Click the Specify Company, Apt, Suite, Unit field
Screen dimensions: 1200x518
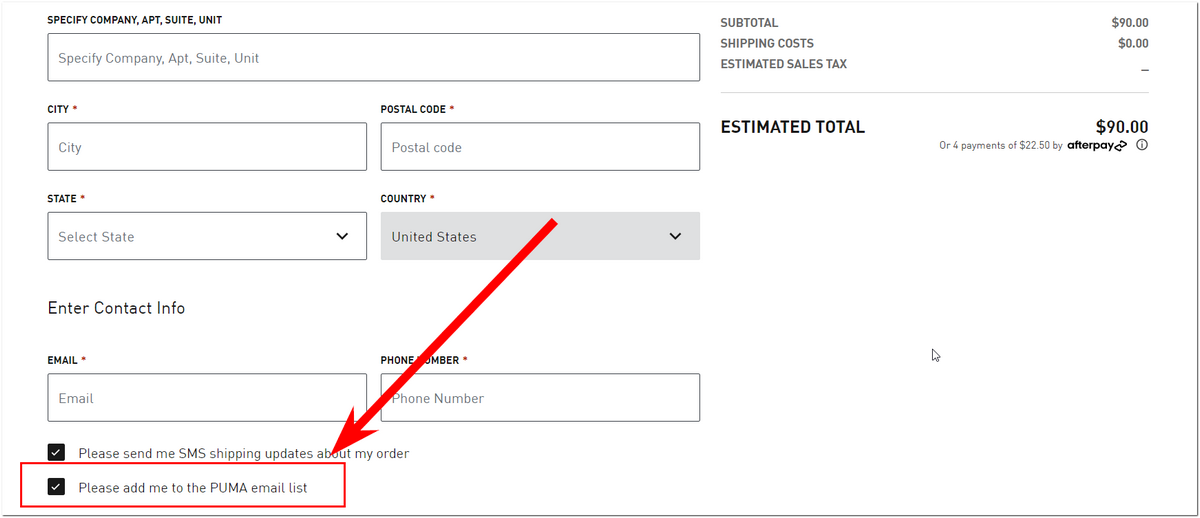pyautogui.click(x=373, y=58)
